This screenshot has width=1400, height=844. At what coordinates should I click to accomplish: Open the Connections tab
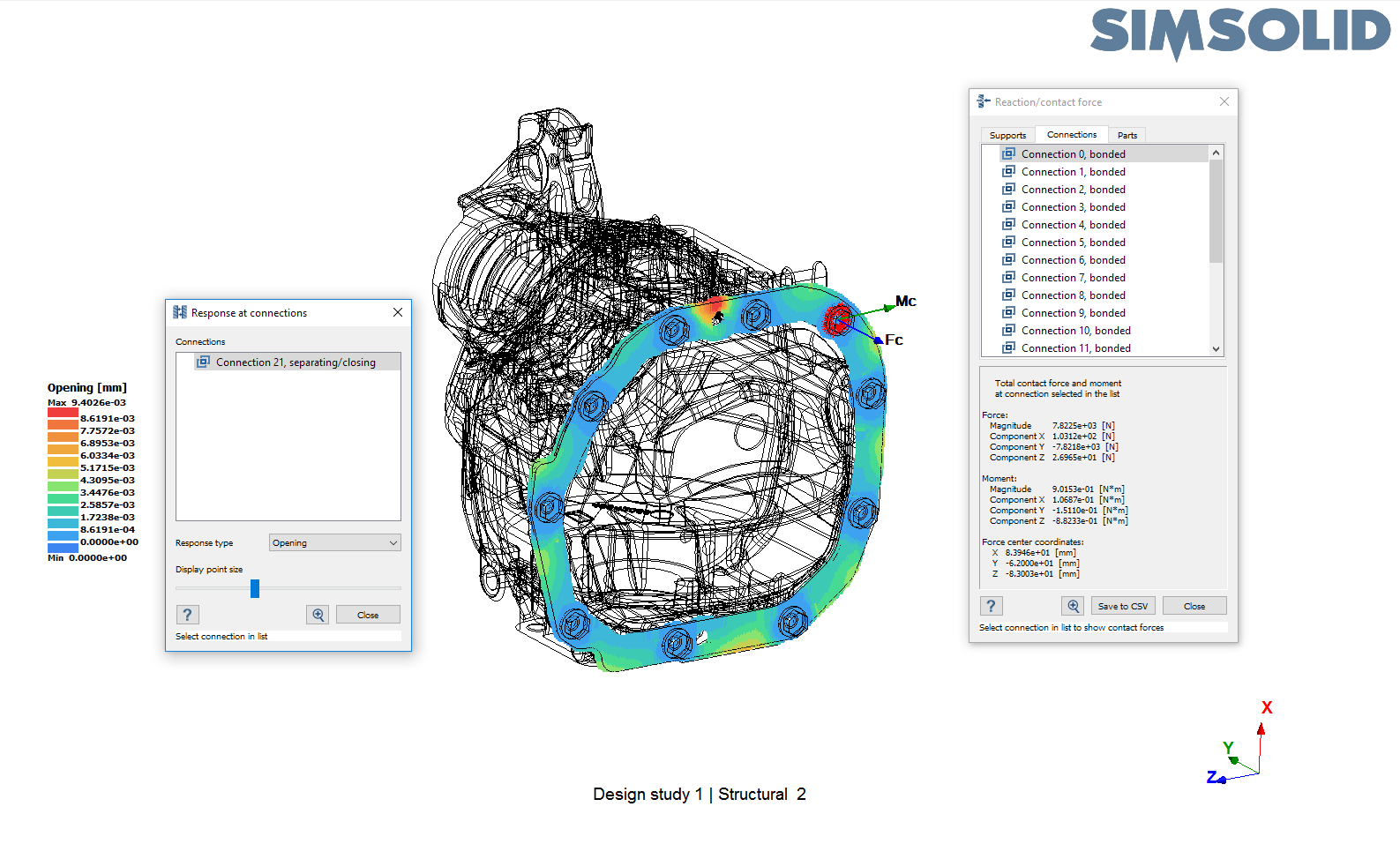(1071, 135)
